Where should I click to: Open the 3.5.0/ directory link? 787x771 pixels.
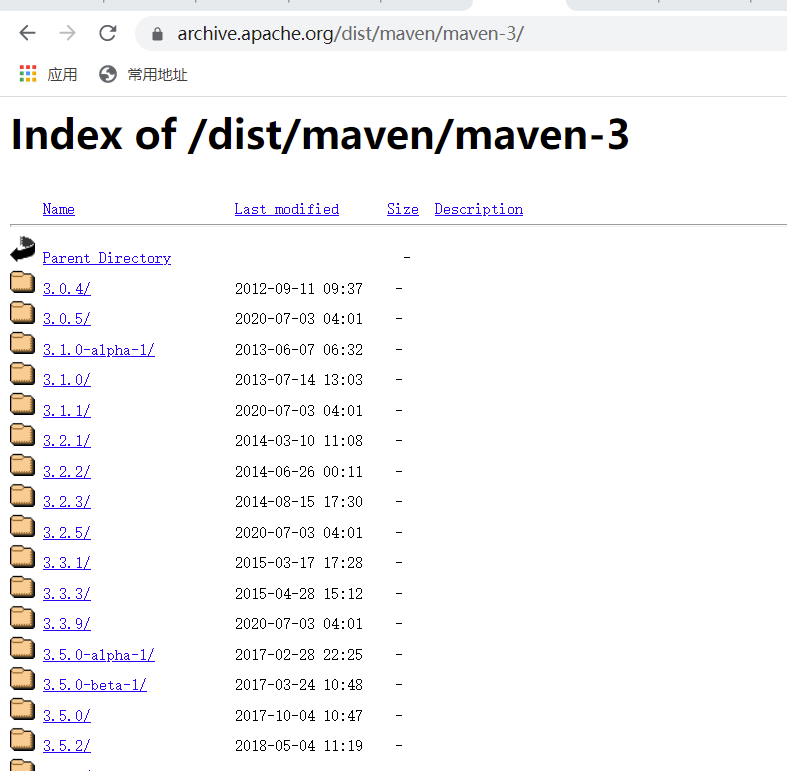click(67, 716)
